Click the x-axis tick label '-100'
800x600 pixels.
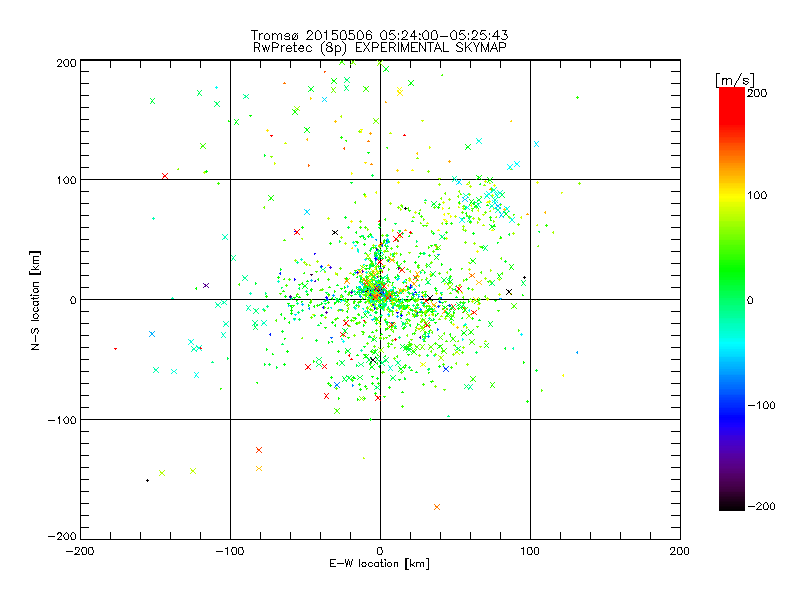pyautogui.click(x=230, y=551)
